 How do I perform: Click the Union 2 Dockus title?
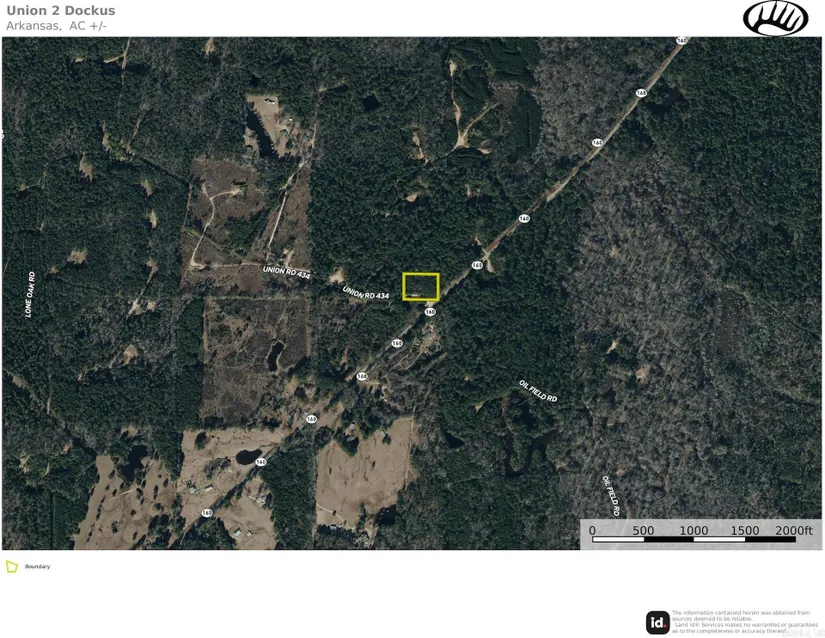coord(61,11)
